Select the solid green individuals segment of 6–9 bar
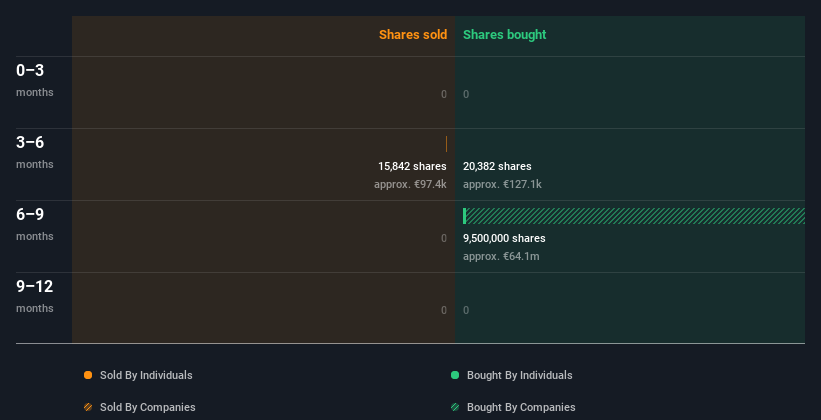821x420 pixels. click(464, 216)
